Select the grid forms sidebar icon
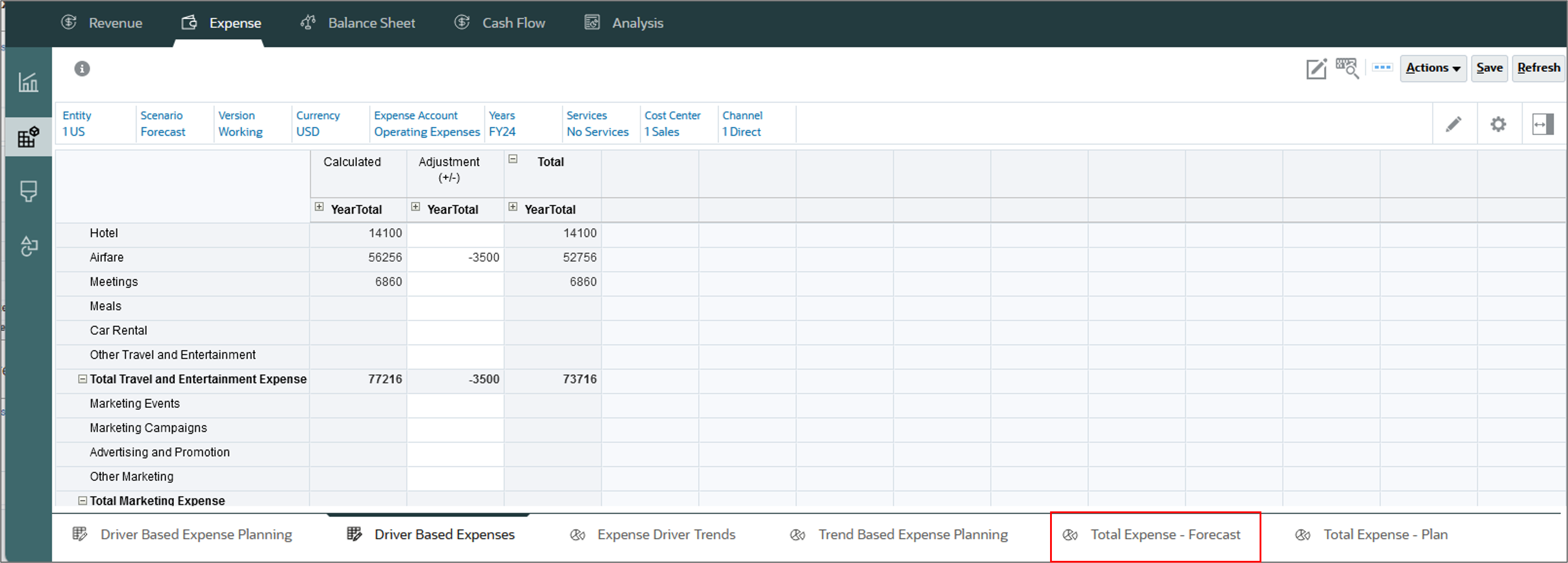 coord(28,136)
